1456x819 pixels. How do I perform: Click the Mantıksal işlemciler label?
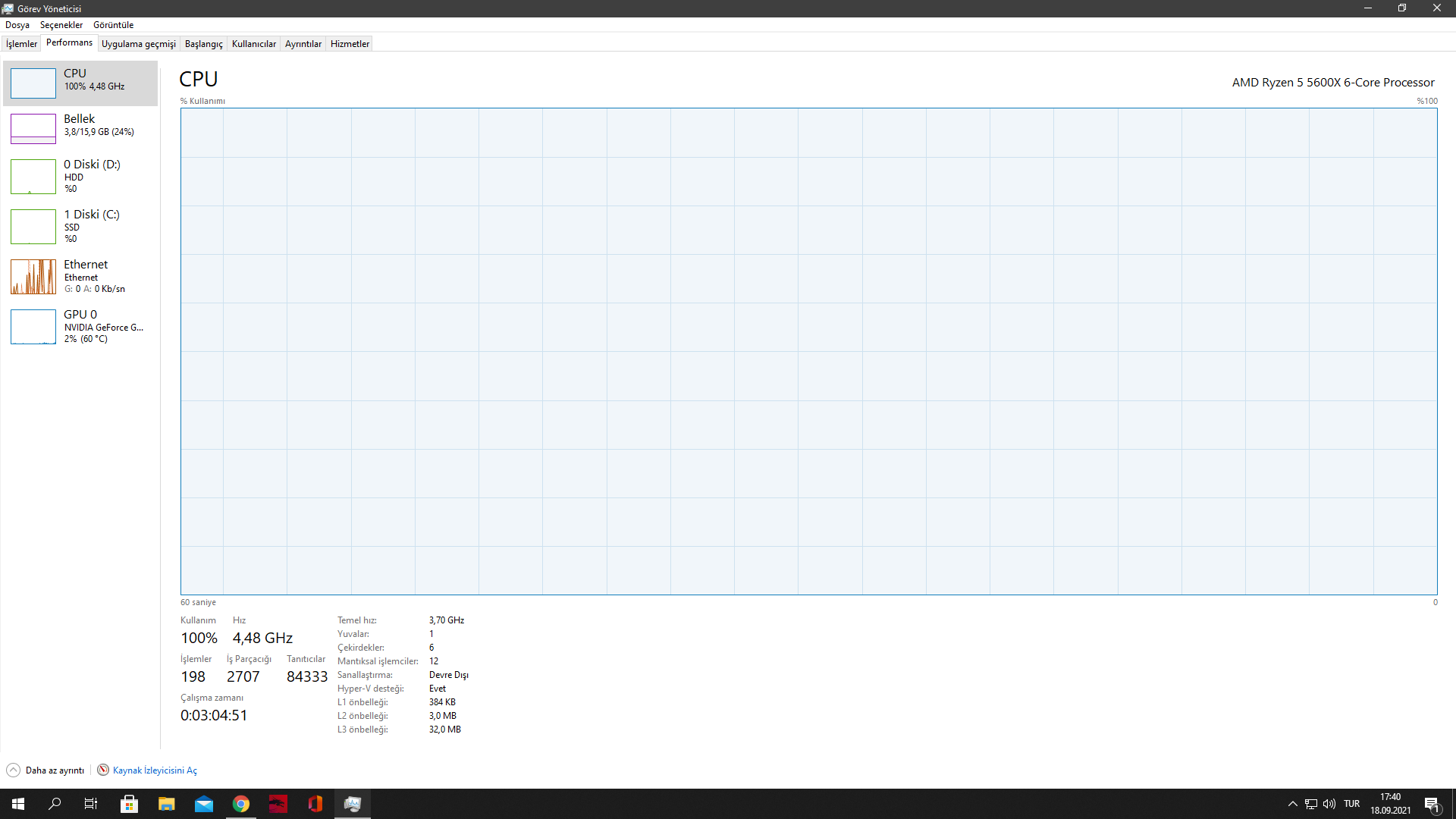[x=378, y=661]
